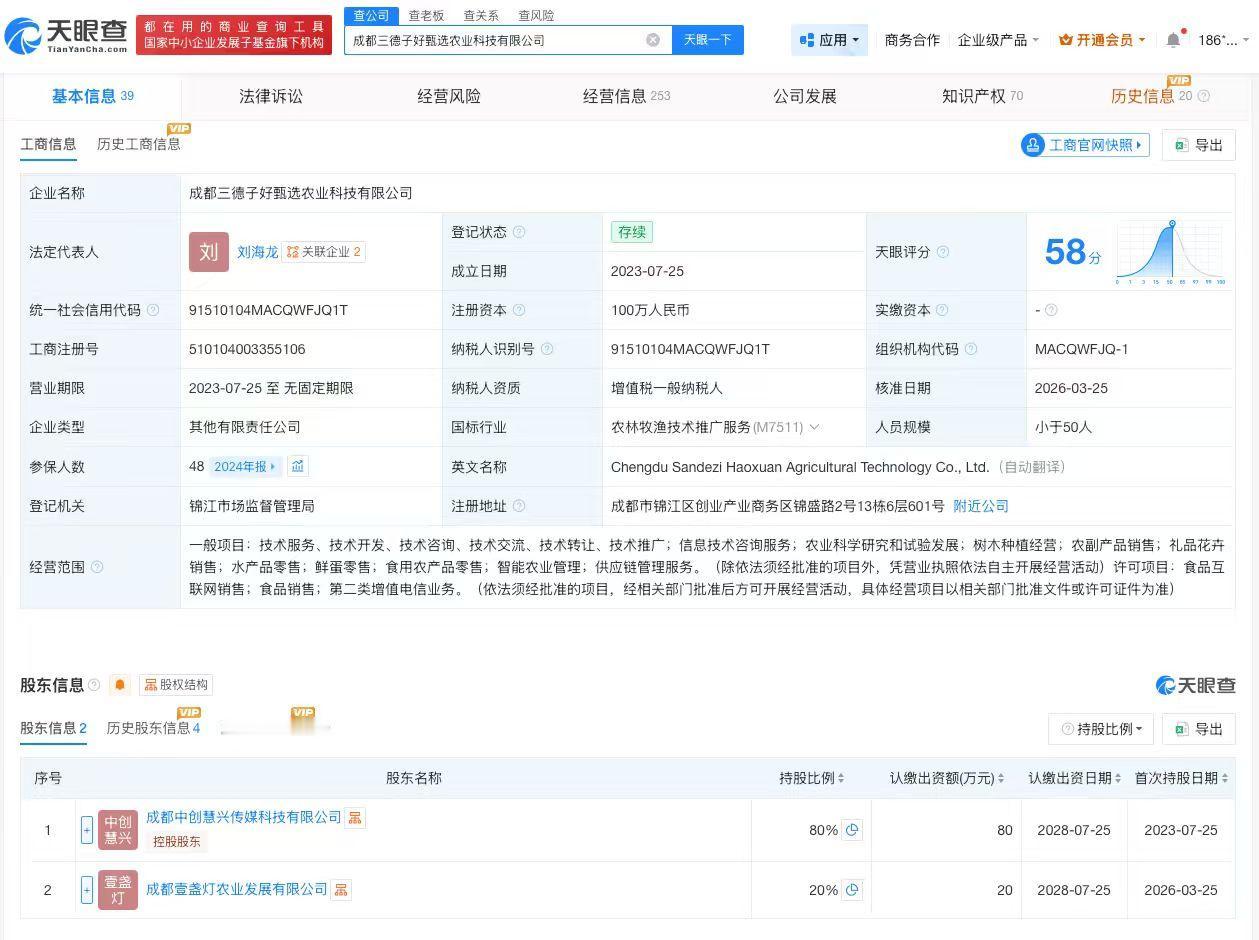1259x940 pixels.
Task: Click the orange bell beside 股东信息
Action: [120, 685]
